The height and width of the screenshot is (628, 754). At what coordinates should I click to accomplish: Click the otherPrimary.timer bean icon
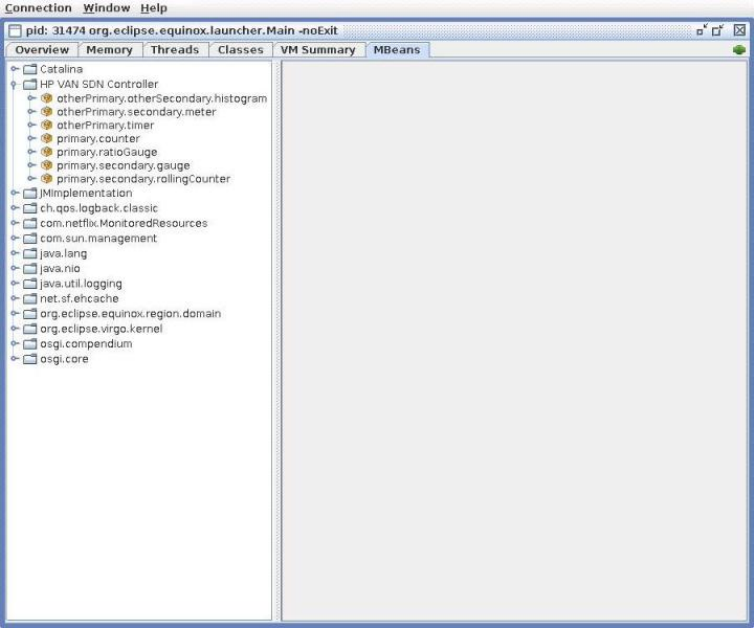coord(47,125)
